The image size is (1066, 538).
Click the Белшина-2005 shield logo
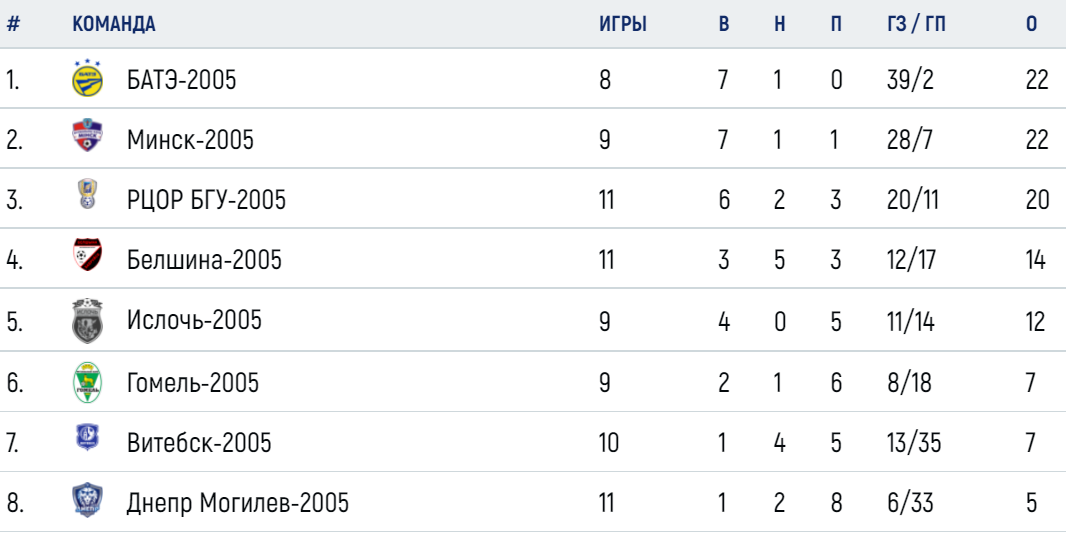click(x=87, y=254)
